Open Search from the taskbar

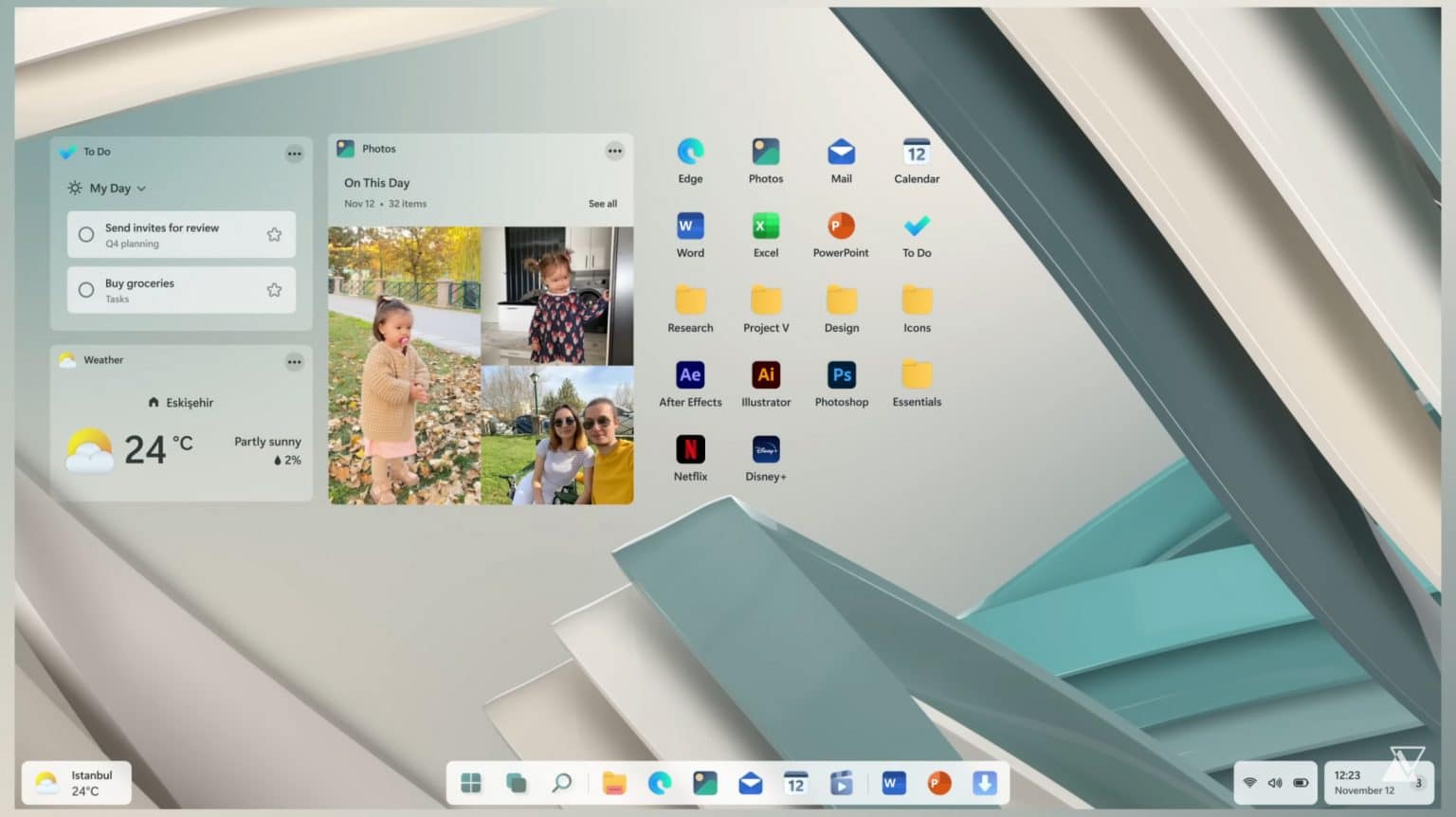pos(563,783)
